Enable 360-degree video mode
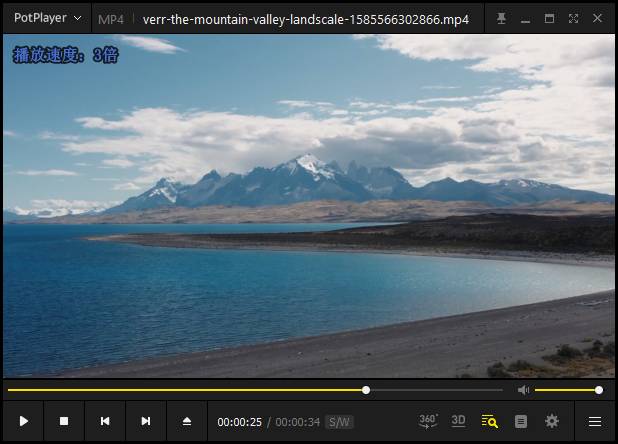Screen dimensions: 618x444 428,421
